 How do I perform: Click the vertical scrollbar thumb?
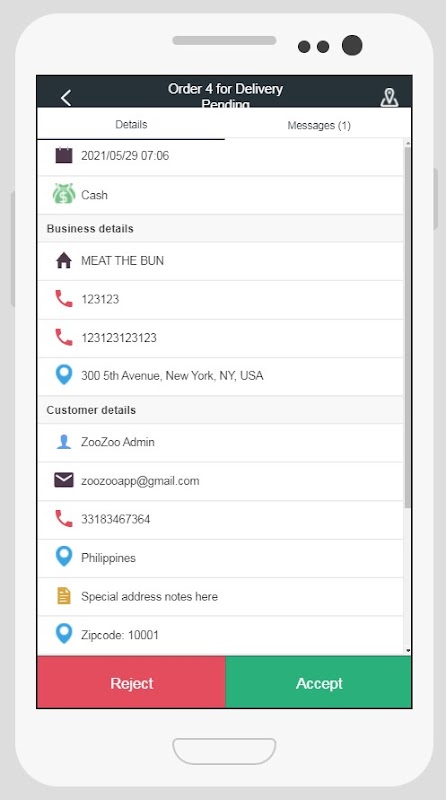407,327
